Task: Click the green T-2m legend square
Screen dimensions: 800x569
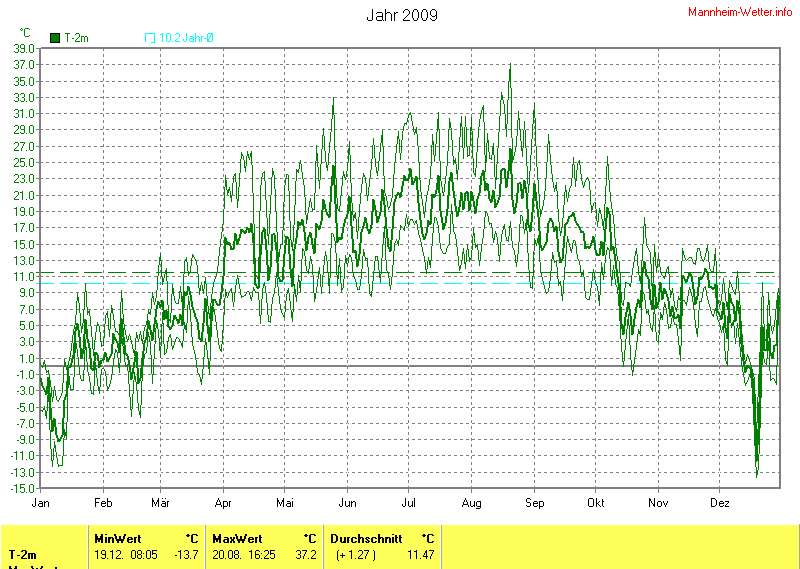Action: pyautogui.click(x=54, y=38)
